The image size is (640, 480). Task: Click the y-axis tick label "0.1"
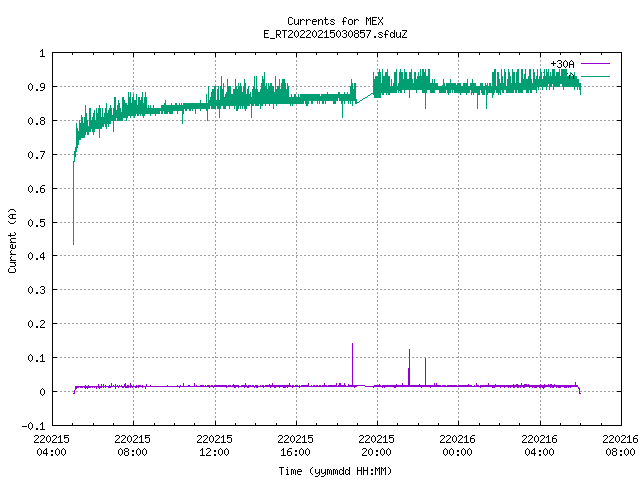point(36,358)
